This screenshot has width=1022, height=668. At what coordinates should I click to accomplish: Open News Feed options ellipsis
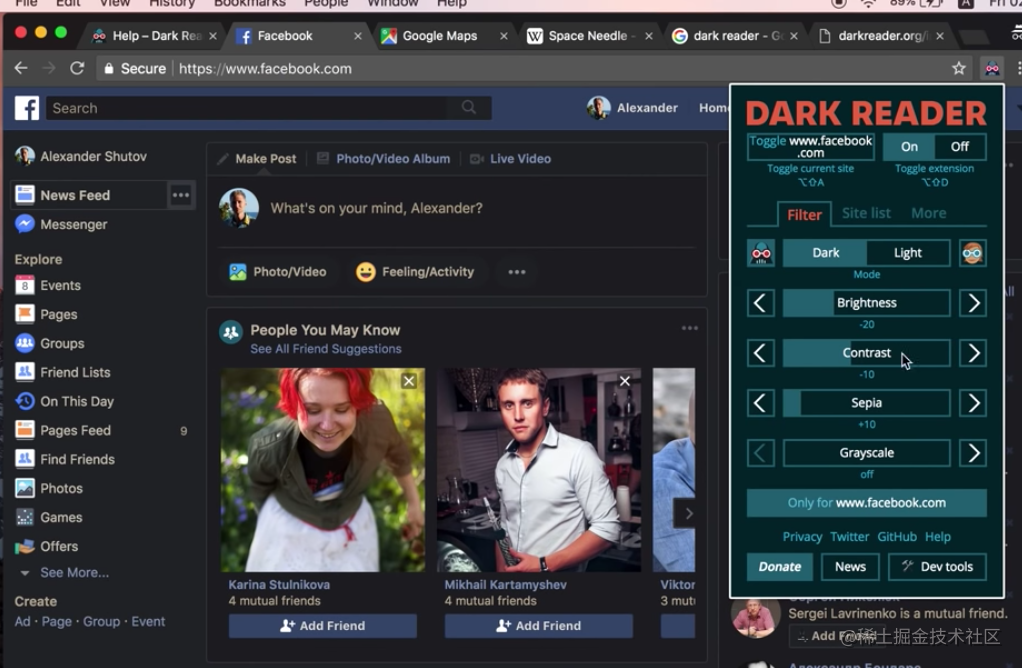pyautogui.click(x=181, y=195)
